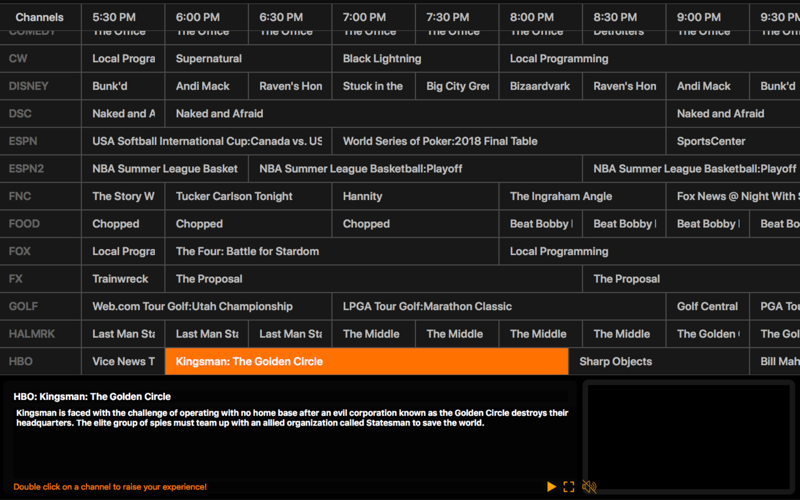Select NBA Summer League Playoff at 6:30 PM
The width and height of the screenshot is (800, 500).
pos(415,168)
